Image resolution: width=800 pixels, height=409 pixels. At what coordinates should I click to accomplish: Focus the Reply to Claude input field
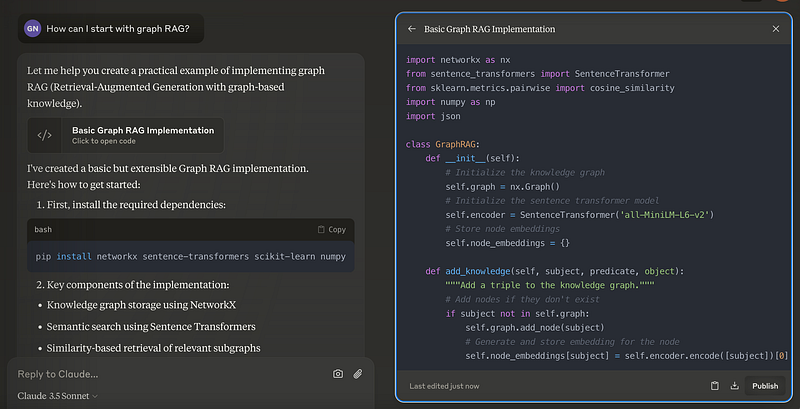click(168, 374)
